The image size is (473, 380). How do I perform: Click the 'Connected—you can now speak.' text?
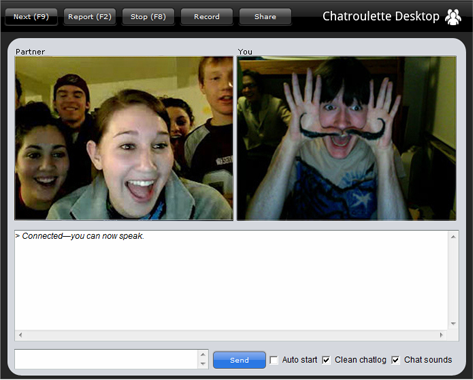click(x=83, y=236)
